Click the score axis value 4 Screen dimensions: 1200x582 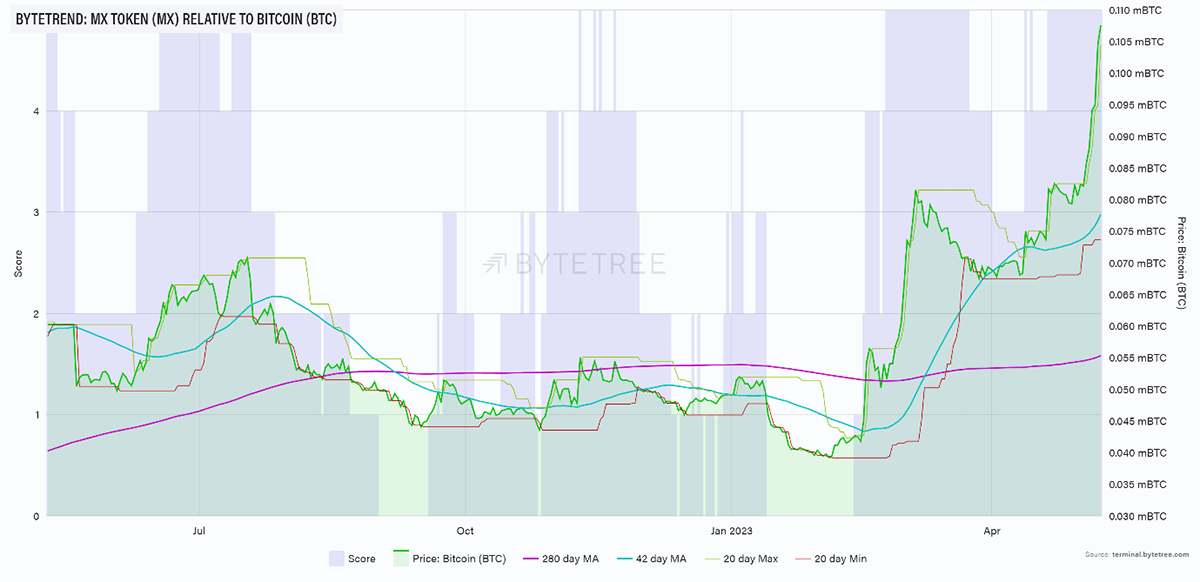(36, 111)
